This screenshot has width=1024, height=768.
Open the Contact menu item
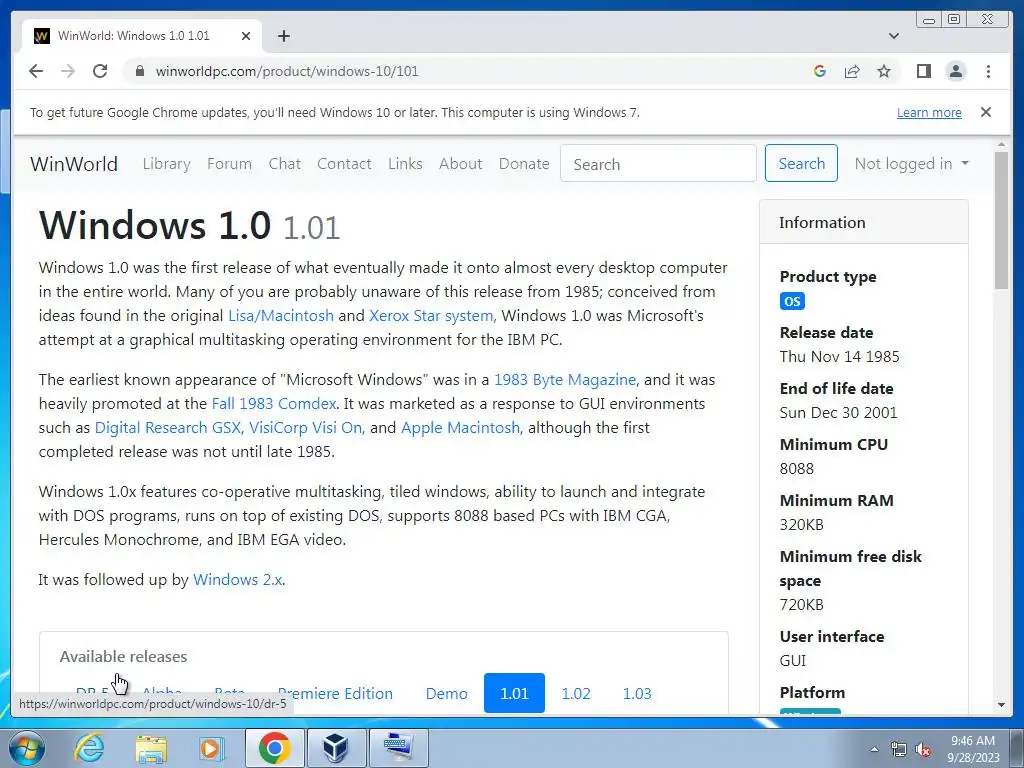pos(344,164)
